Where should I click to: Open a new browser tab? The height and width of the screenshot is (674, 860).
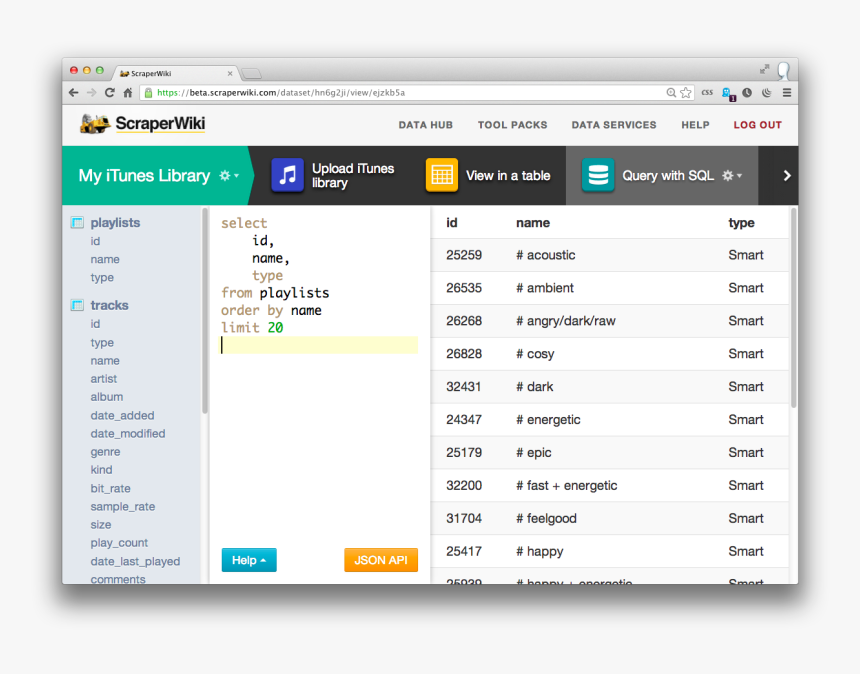click(252, 73)
